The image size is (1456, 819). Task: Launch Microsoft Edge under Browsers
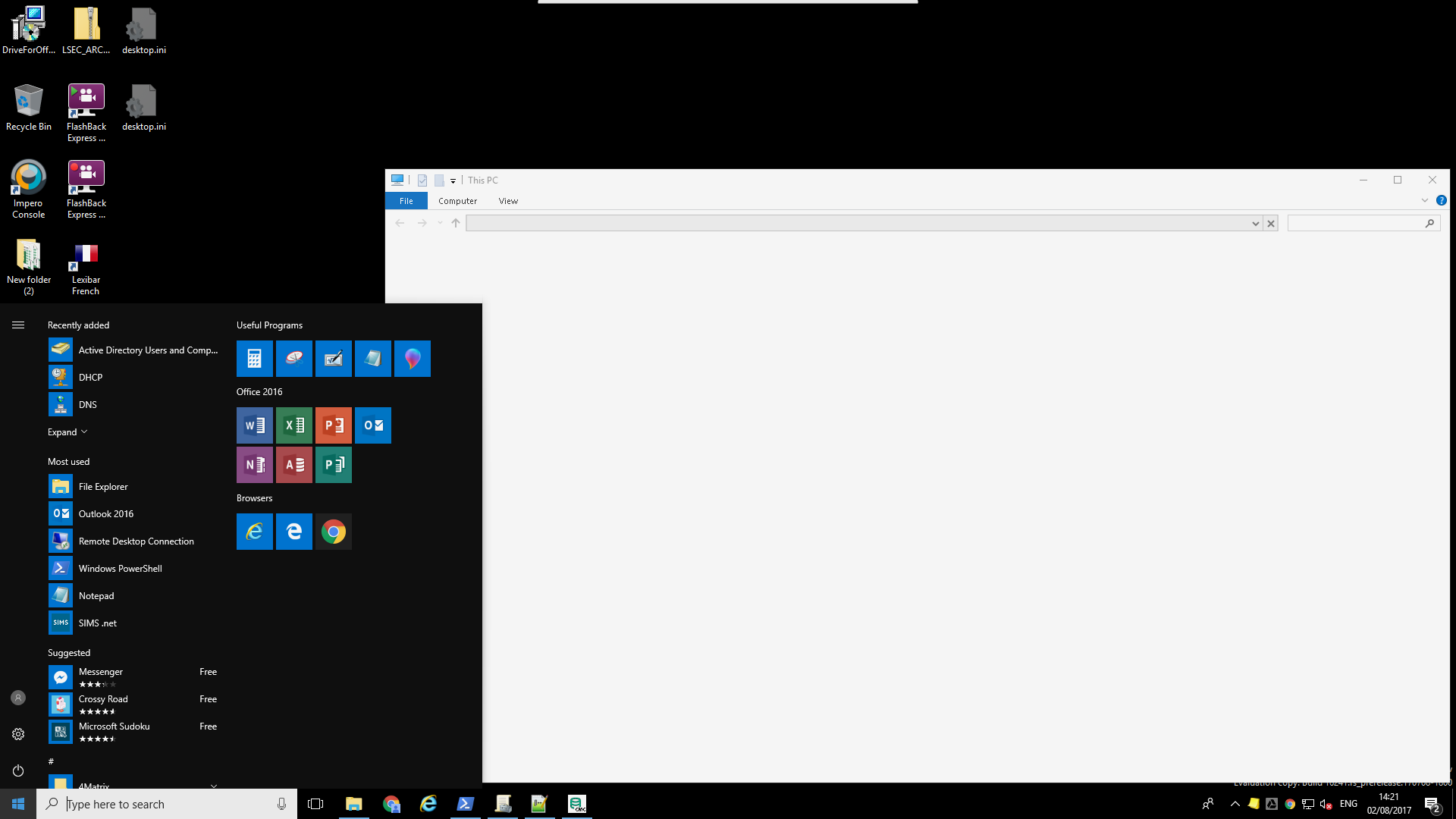pyautogui.click(x=294, y=532)
